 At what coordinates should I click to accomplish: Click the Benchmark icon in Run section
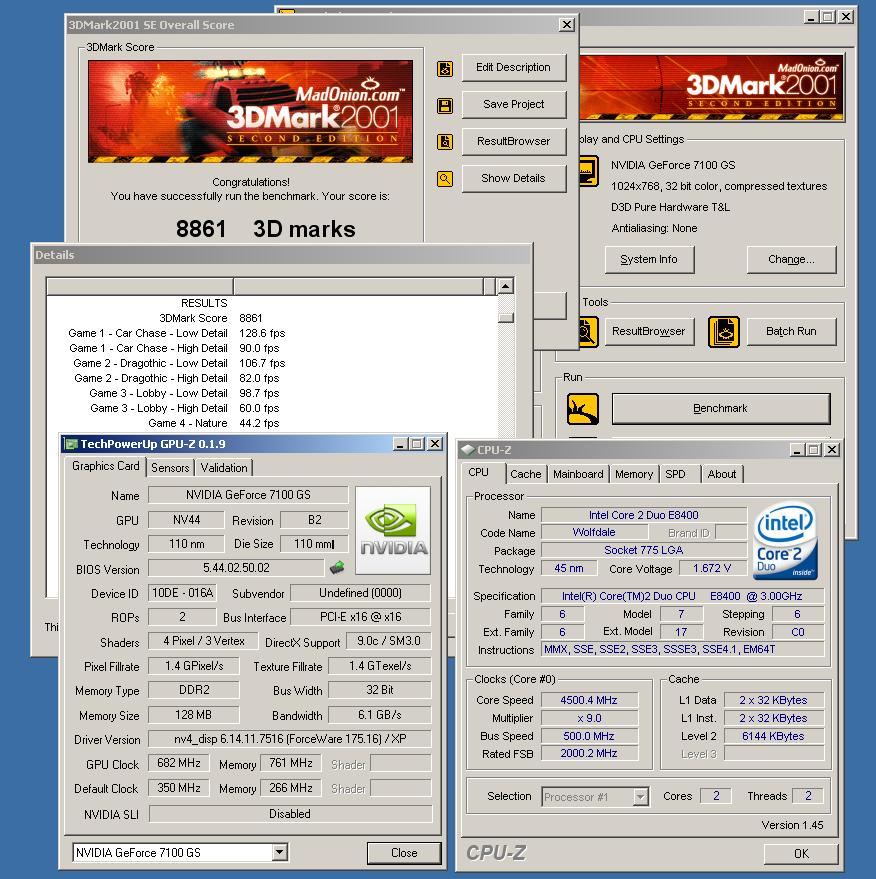click(583, 409)
